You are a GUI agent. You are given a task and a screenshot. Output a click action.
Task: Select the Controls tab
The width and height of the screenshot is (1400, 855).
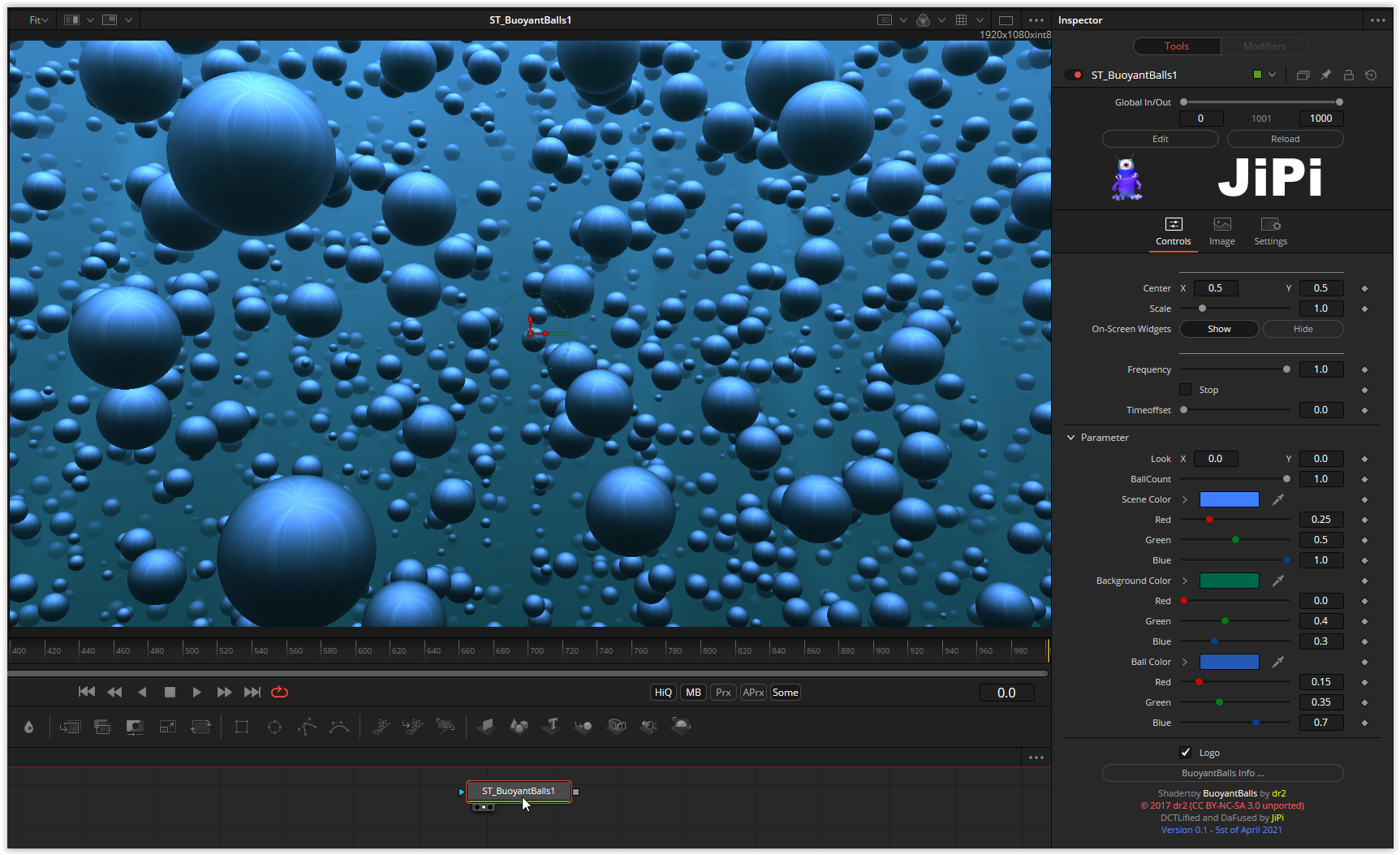click(x=1173, y=231)
